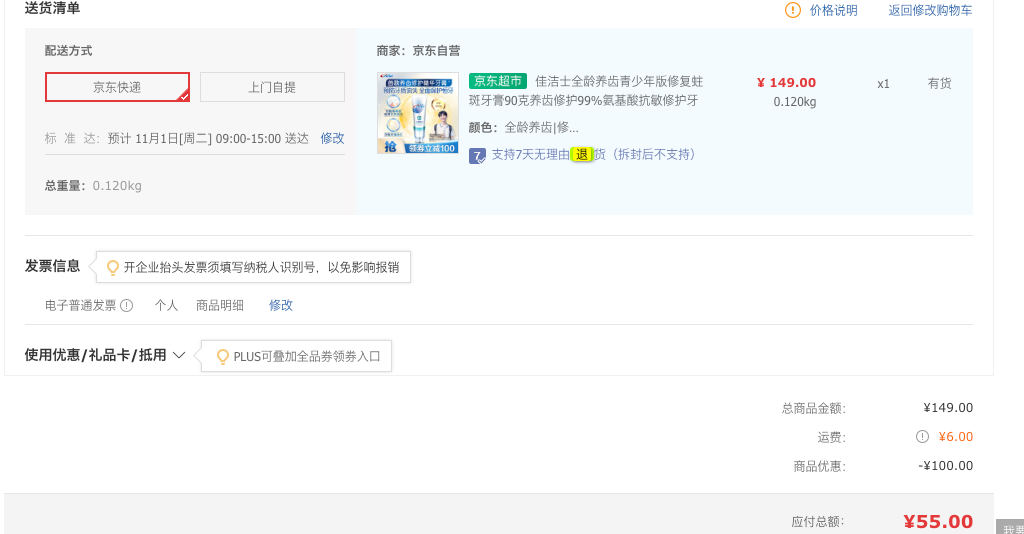This screenshot has height=534, width=1024.
Task: Click the 发票信息 section heading
Action: click(52, 266)
